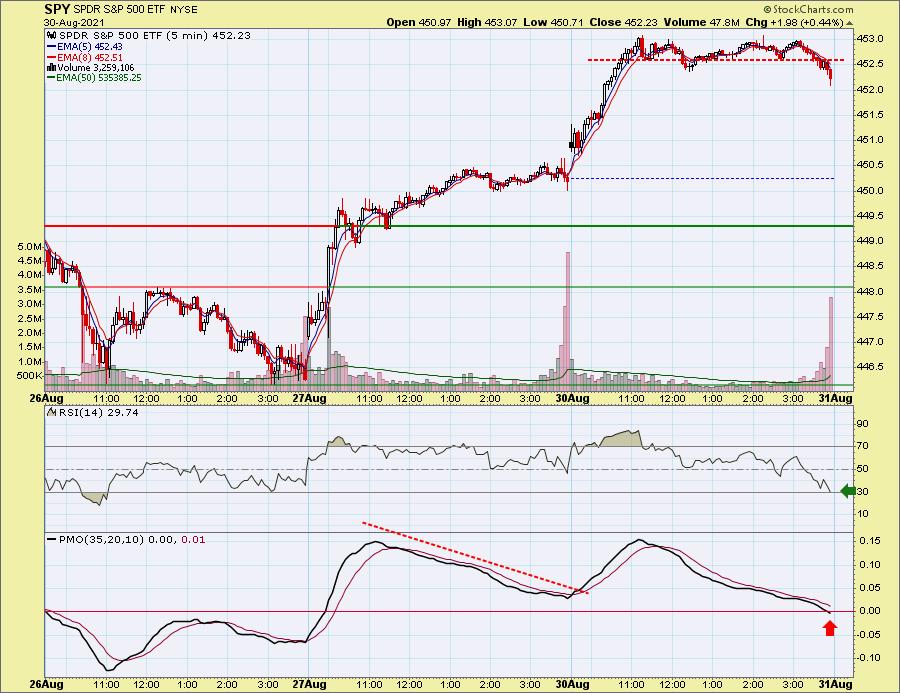Click the EMA(8) 452.51 legend entry
This screenshot has height=693, width=900.
89,57
